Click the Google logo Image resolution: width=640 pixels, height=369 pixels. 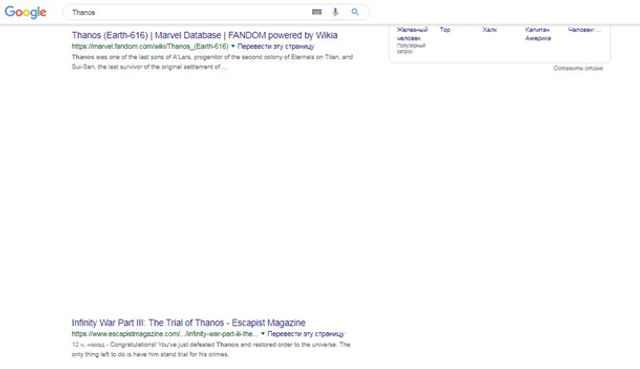pyautogui.click(x=25, y=12)
